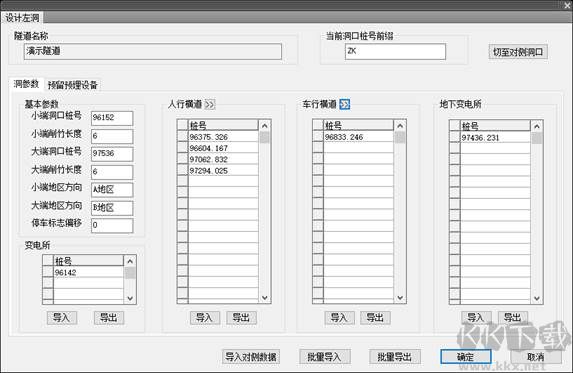Click 导入 under the 地下变电所 list

click(476, 317)
